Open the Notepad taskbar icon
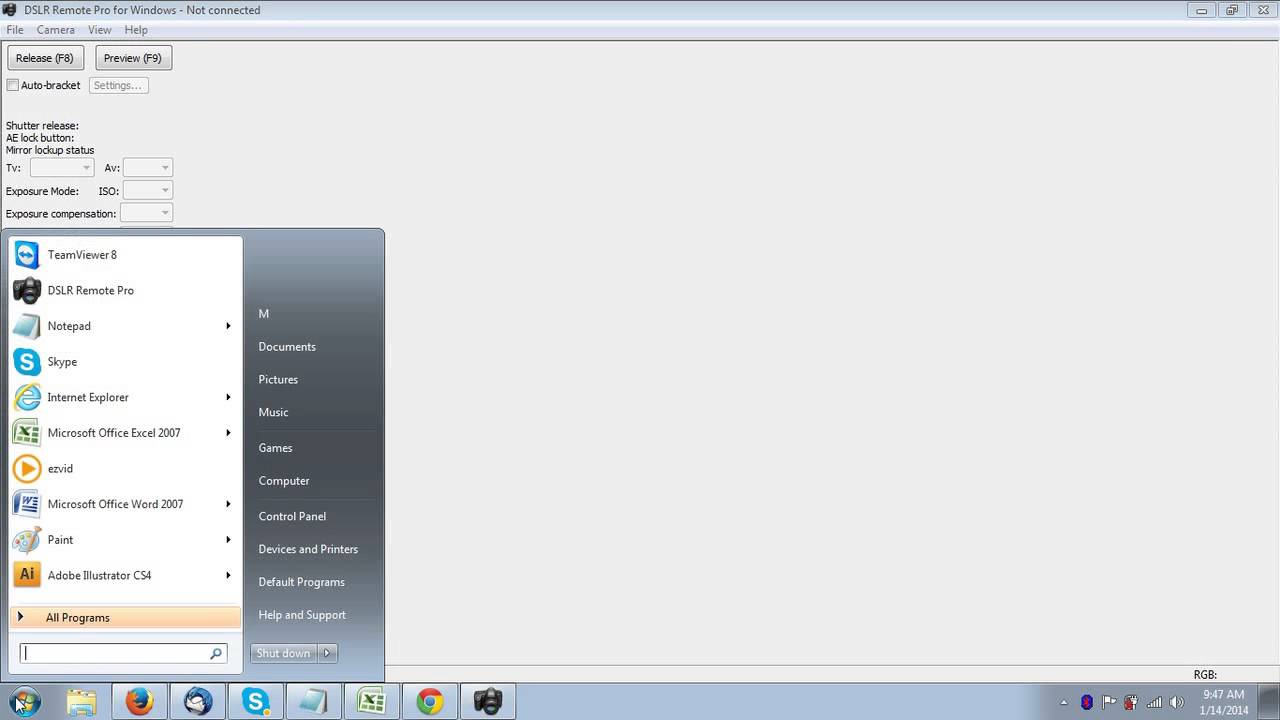The height and width of the screenshot is (720, 1280). pos(314,702)
